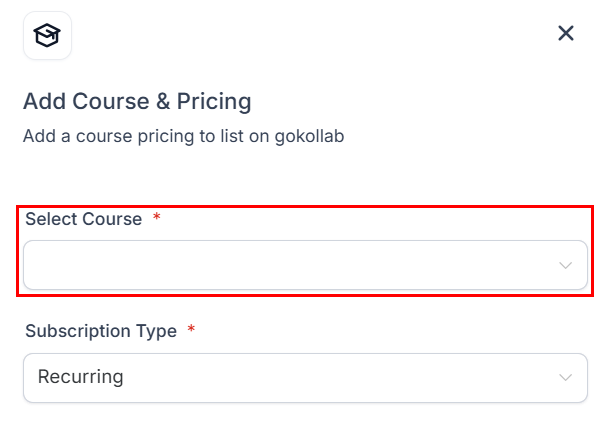615x421 pixels.
Task: Open the Subscription Type dropdown
Action: tap(305, 377)
